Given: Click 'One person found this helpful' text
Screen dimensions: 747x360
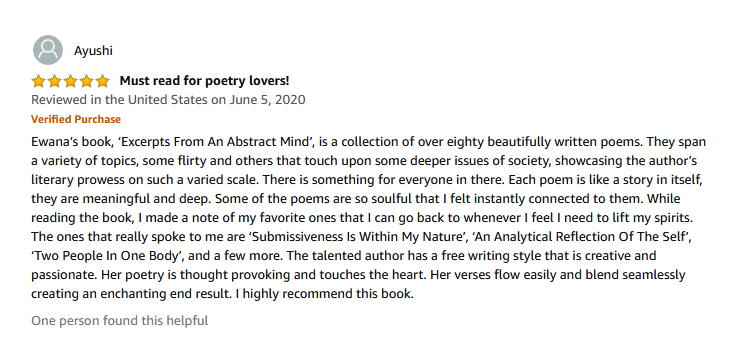Looking at the screenshot, I should pos(120,320).
